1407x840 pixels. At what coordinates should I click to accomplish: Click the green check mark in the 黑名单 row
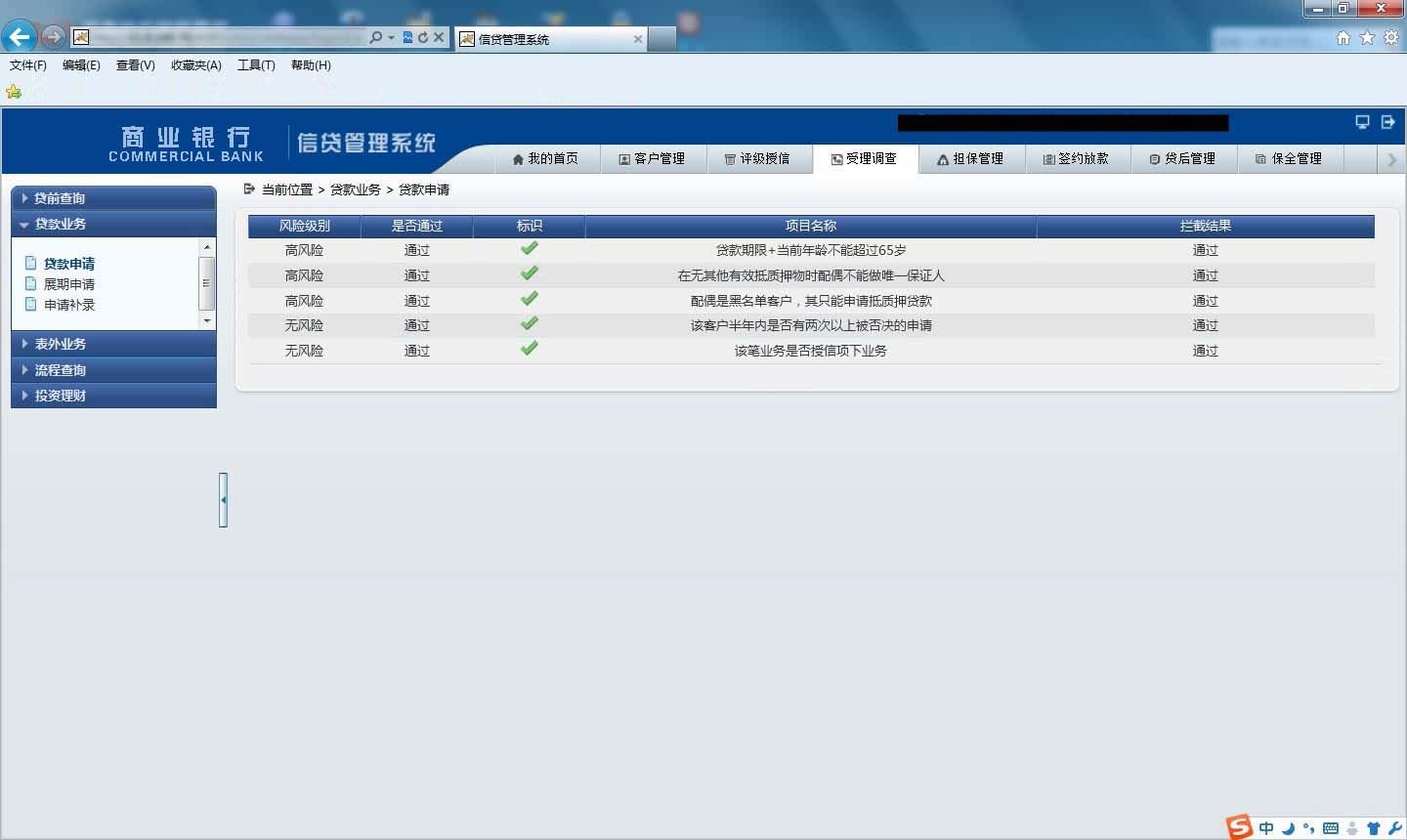point(530,299)
